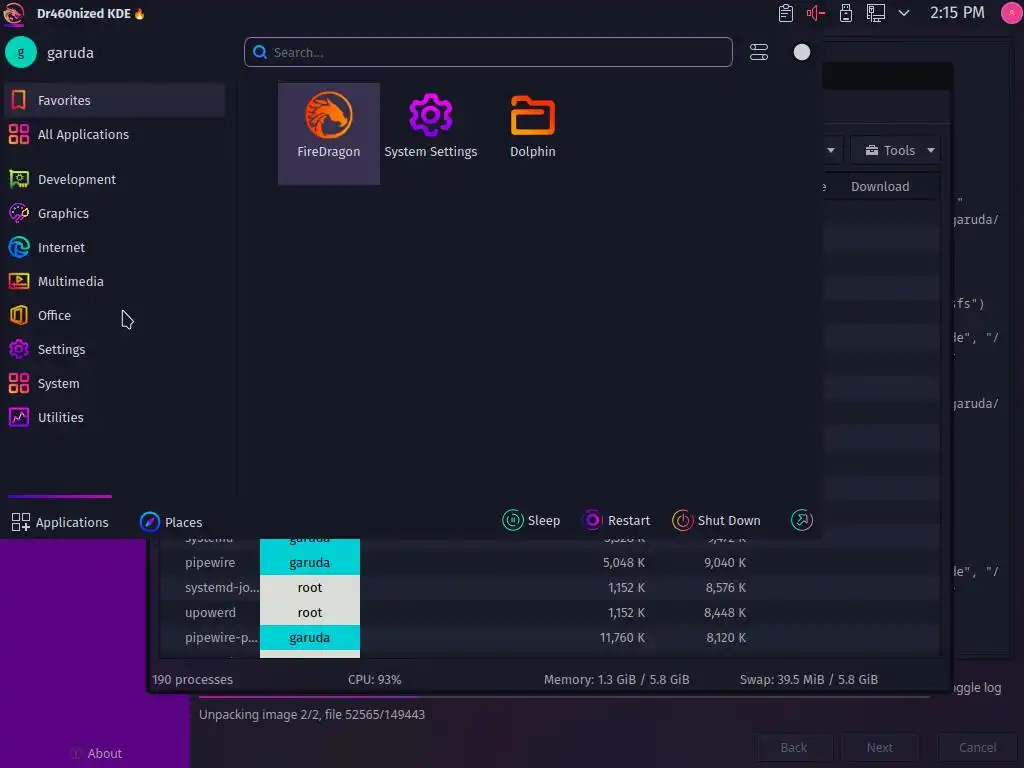Select the Favorites category

click(115, 101)
